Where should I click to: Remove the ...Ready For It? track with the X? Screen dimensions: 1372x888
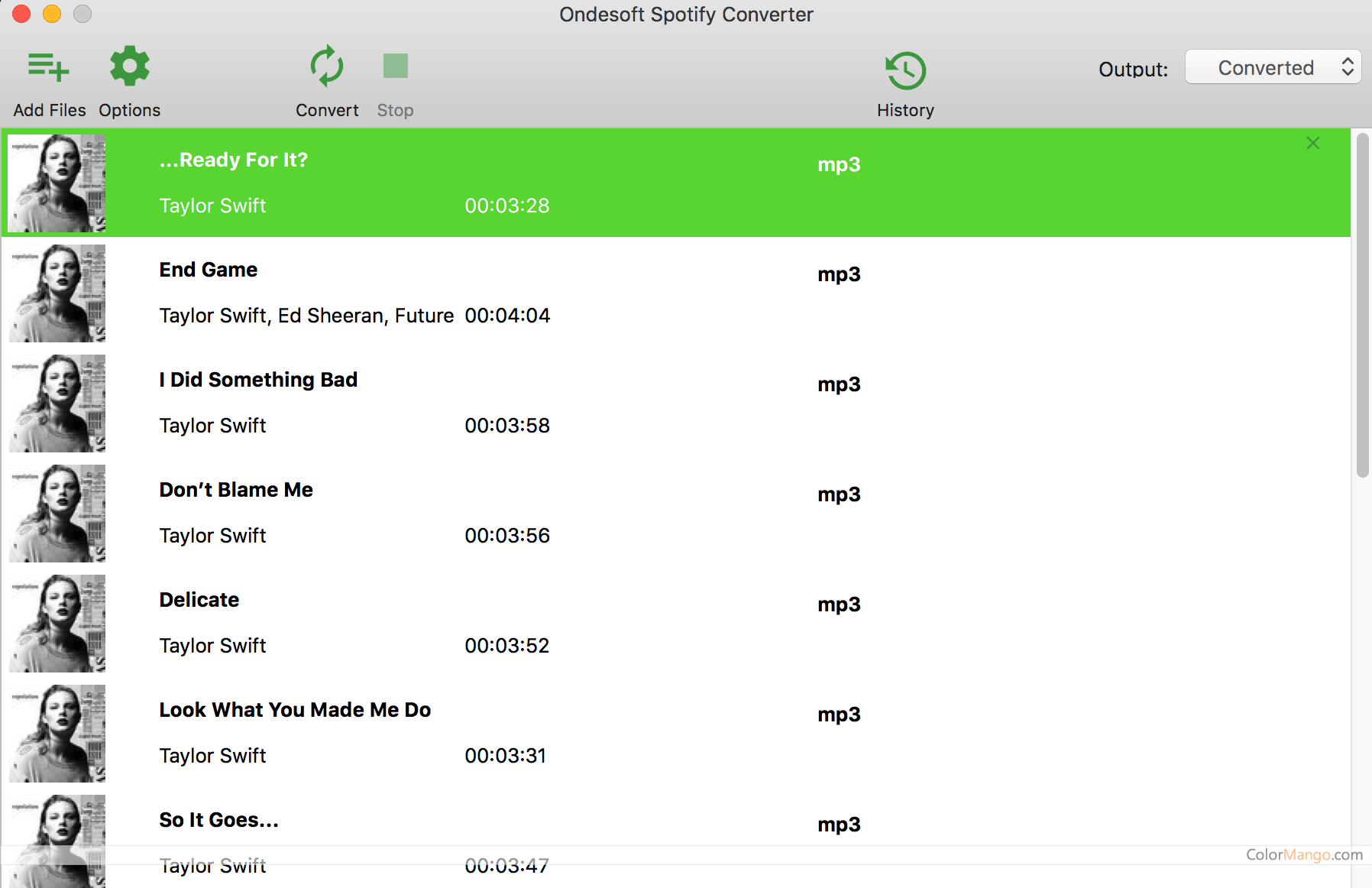1313,143
